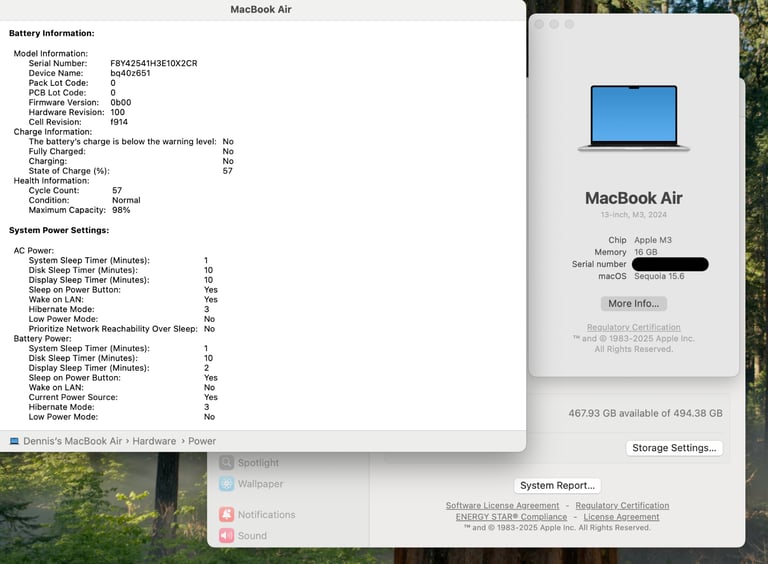This screenshot has width=768, height=564.
Task: Click device name bq40z651
Action: [130, 73]
